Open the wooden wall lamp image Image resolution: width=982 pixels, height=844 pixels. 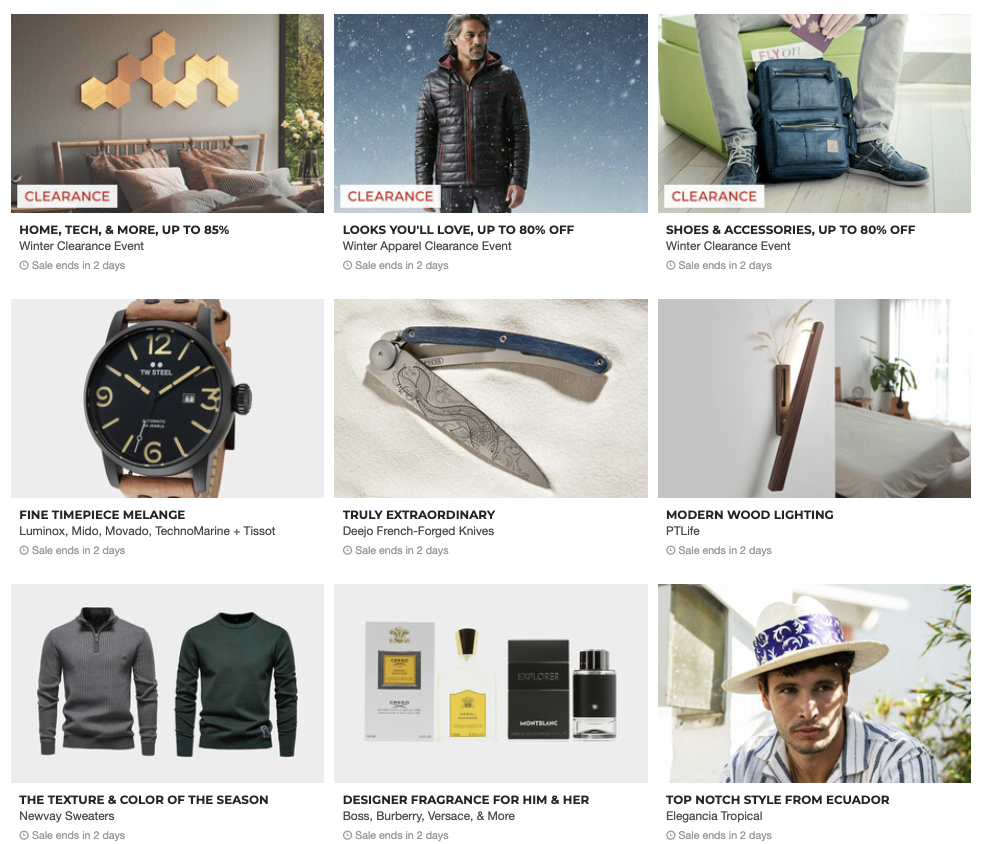tap(814, 398)
